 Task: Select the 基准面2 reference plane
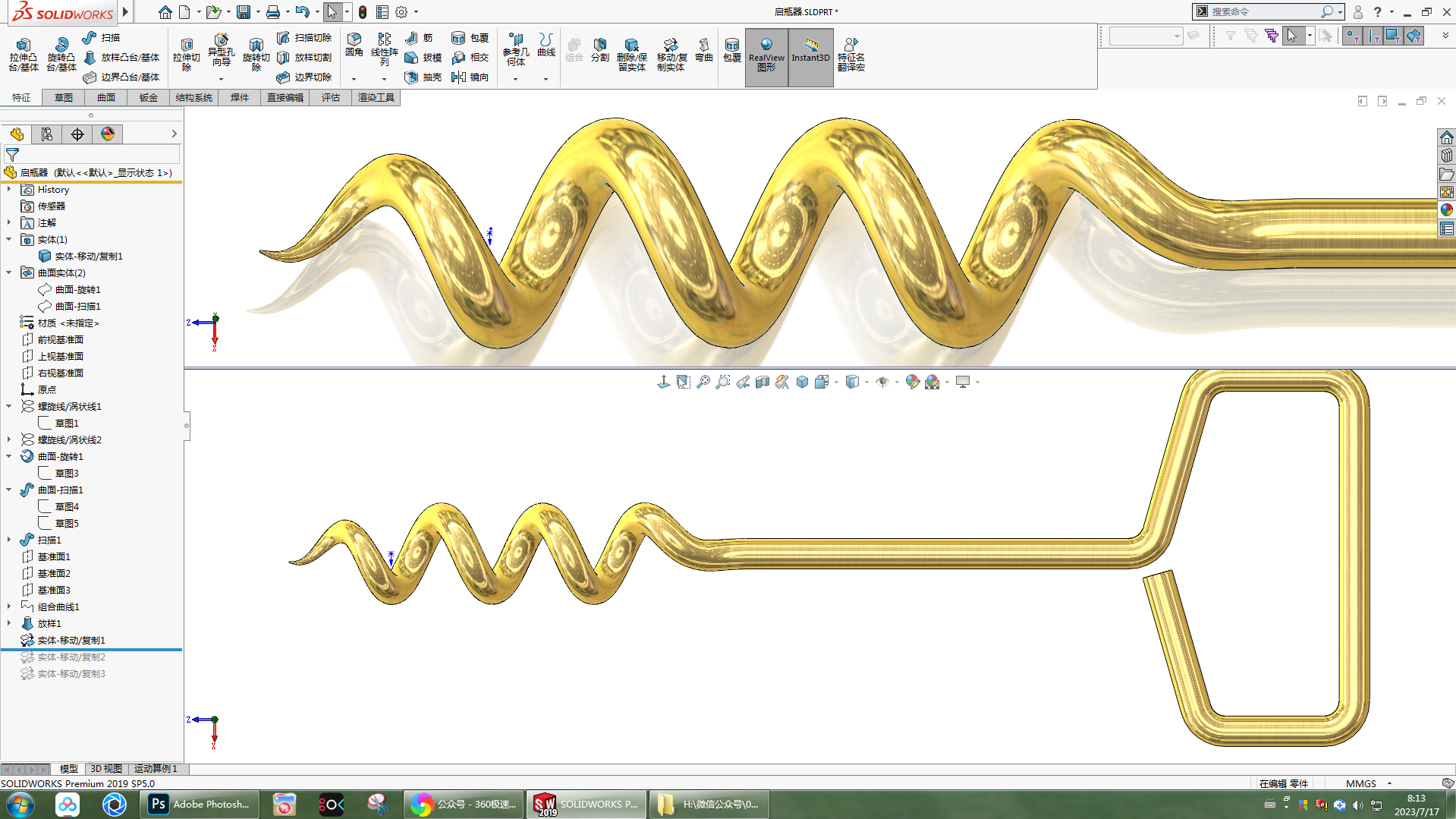coord(46,574)
